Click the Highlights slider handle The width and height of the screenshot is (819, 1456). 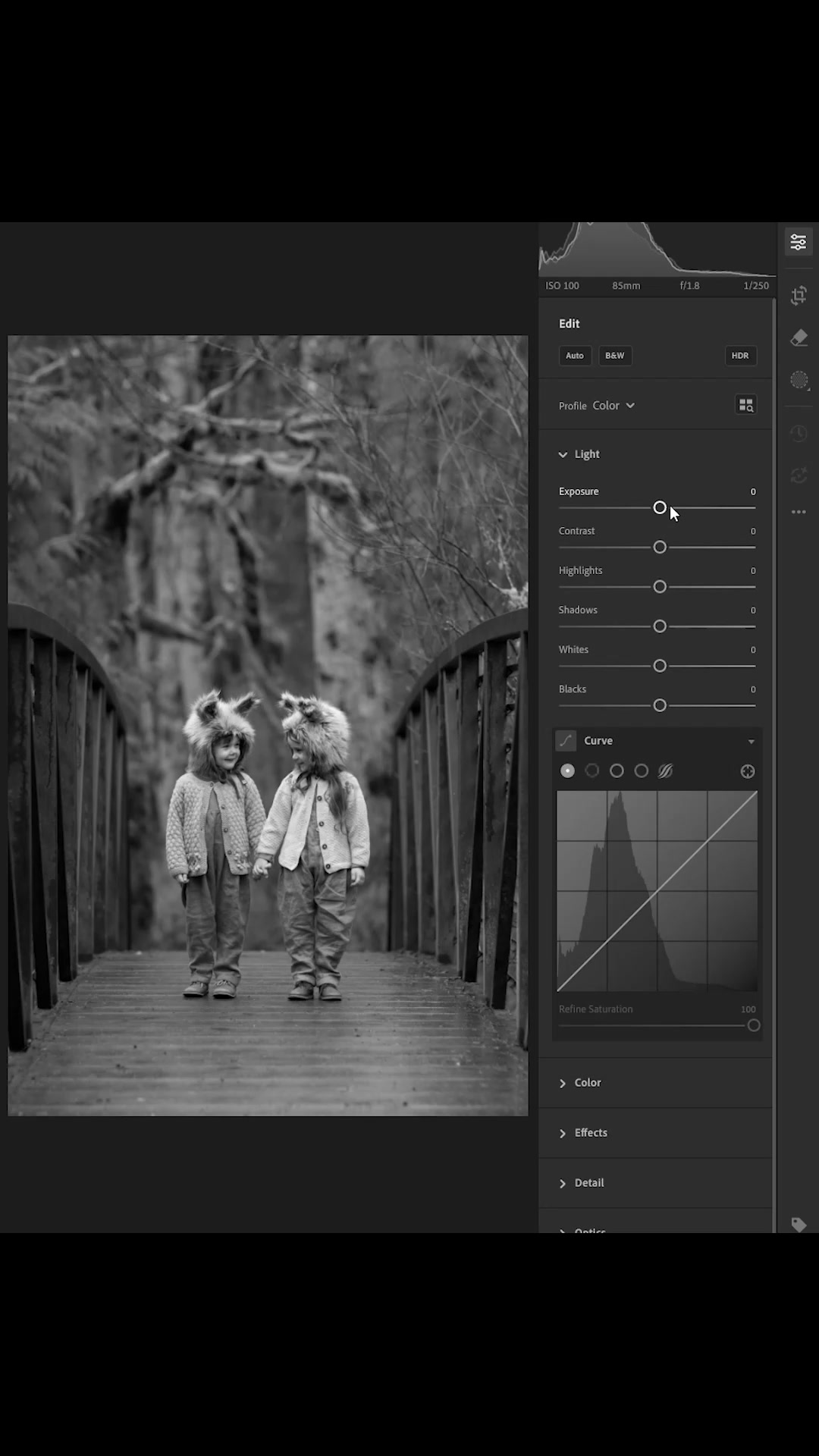(660, 587)
